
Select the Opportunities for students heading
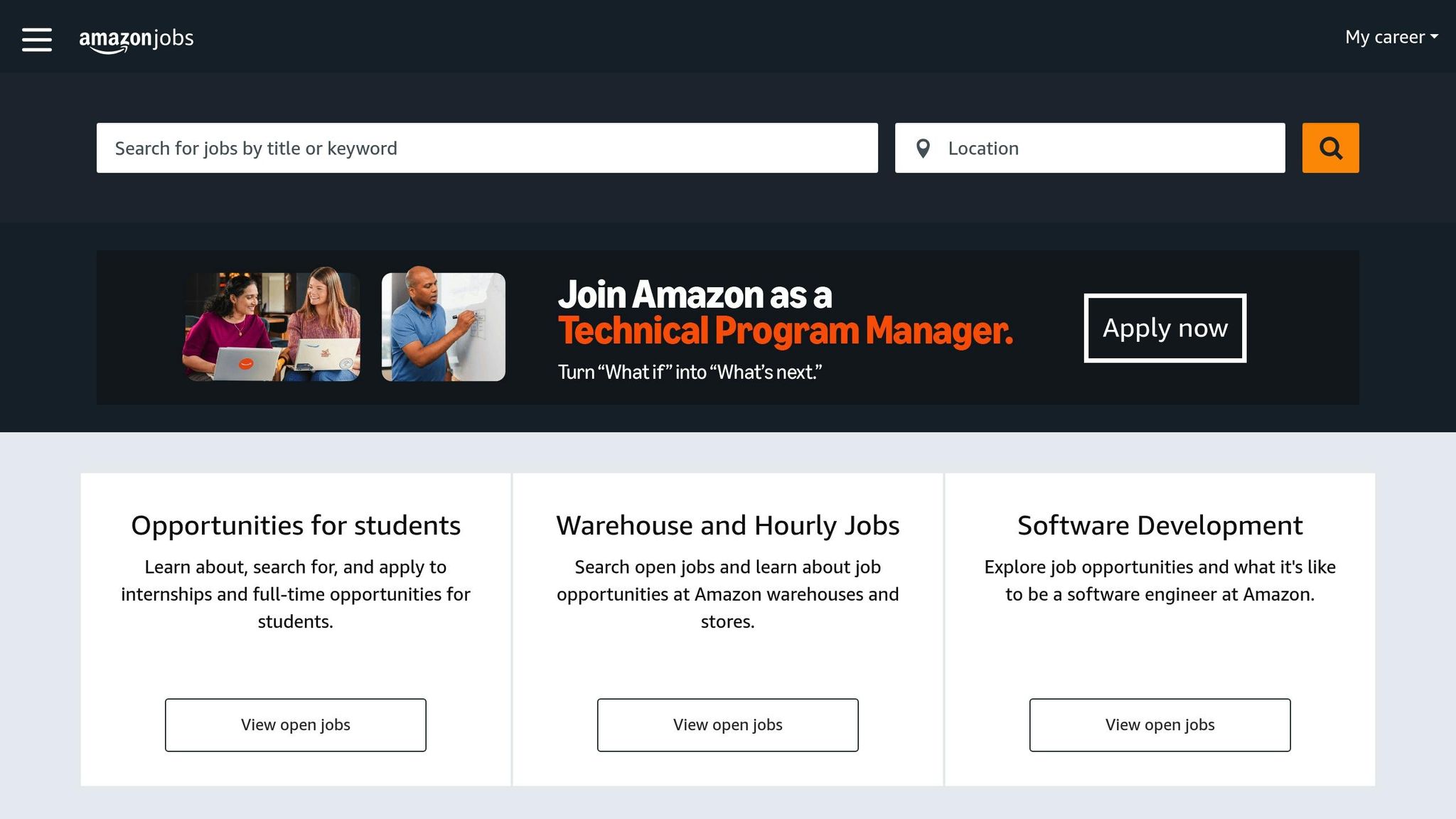point(296,525)
